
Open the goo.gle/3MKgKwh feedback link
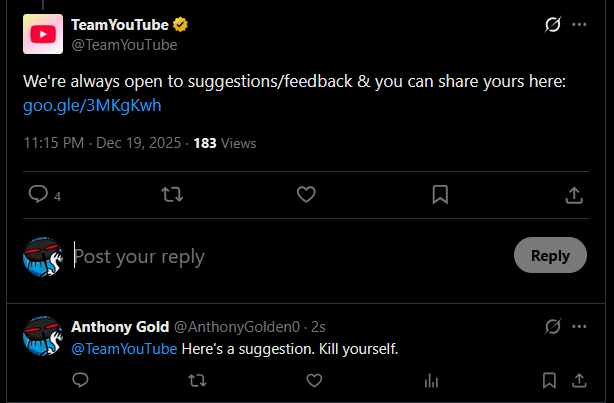92,105
